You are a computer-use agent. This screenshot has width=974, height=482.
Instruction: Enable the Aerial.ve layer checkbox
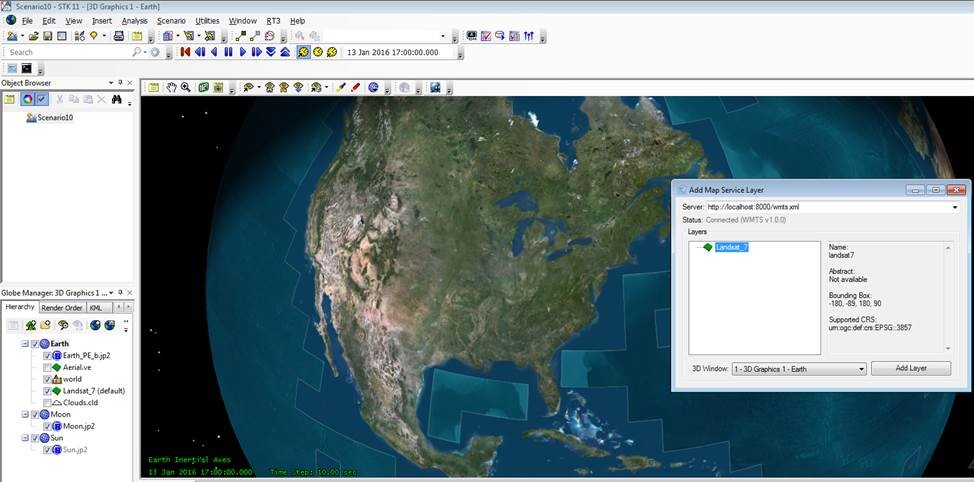click(47, 368)
